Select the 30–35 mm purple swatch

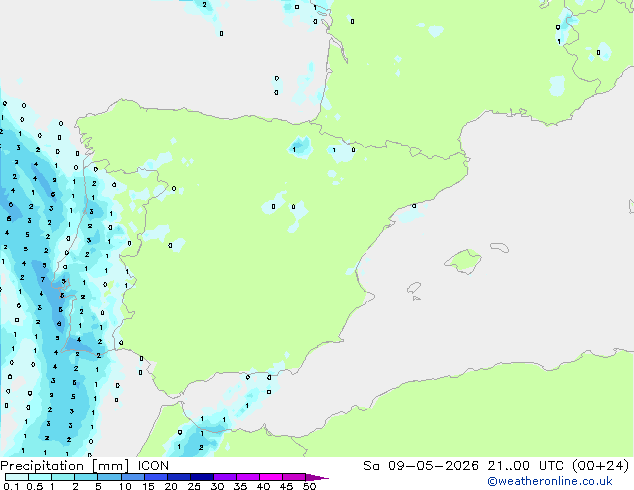pyautogui.click(x=224, y=477)
